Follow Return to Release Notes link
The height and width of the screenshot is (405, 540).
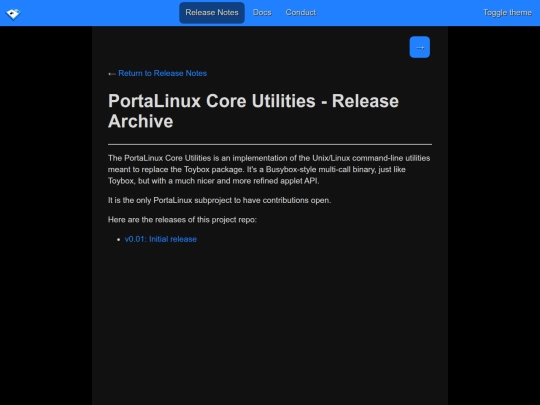pos(162,73)
